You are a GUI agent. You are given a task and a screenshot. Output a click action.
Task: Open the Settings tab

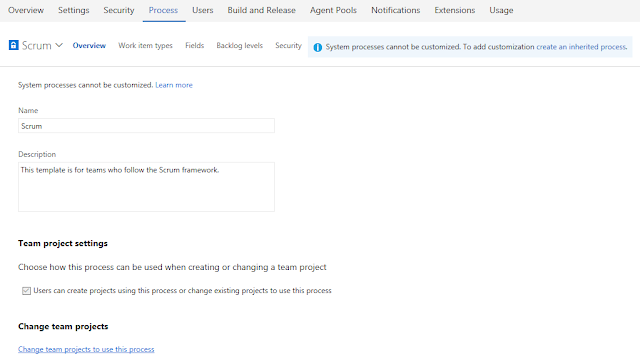pos(73,10)
